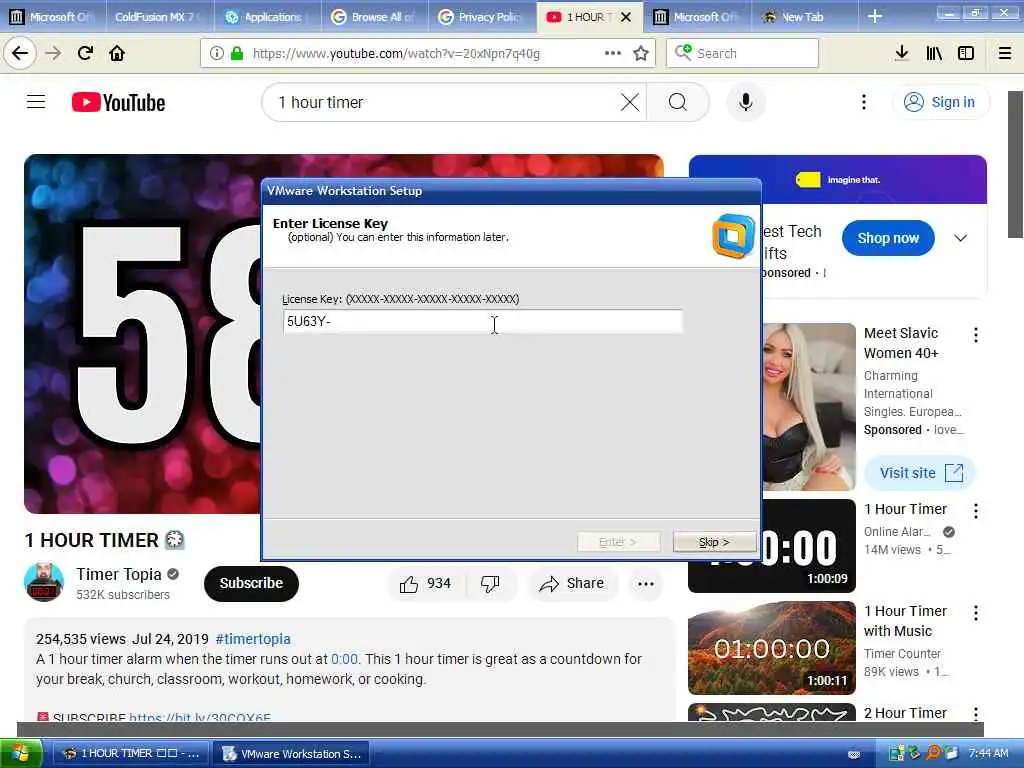1024x768 pixels.
Task: Click the 0:00 timestamp link in description
Action: [344, 659]
